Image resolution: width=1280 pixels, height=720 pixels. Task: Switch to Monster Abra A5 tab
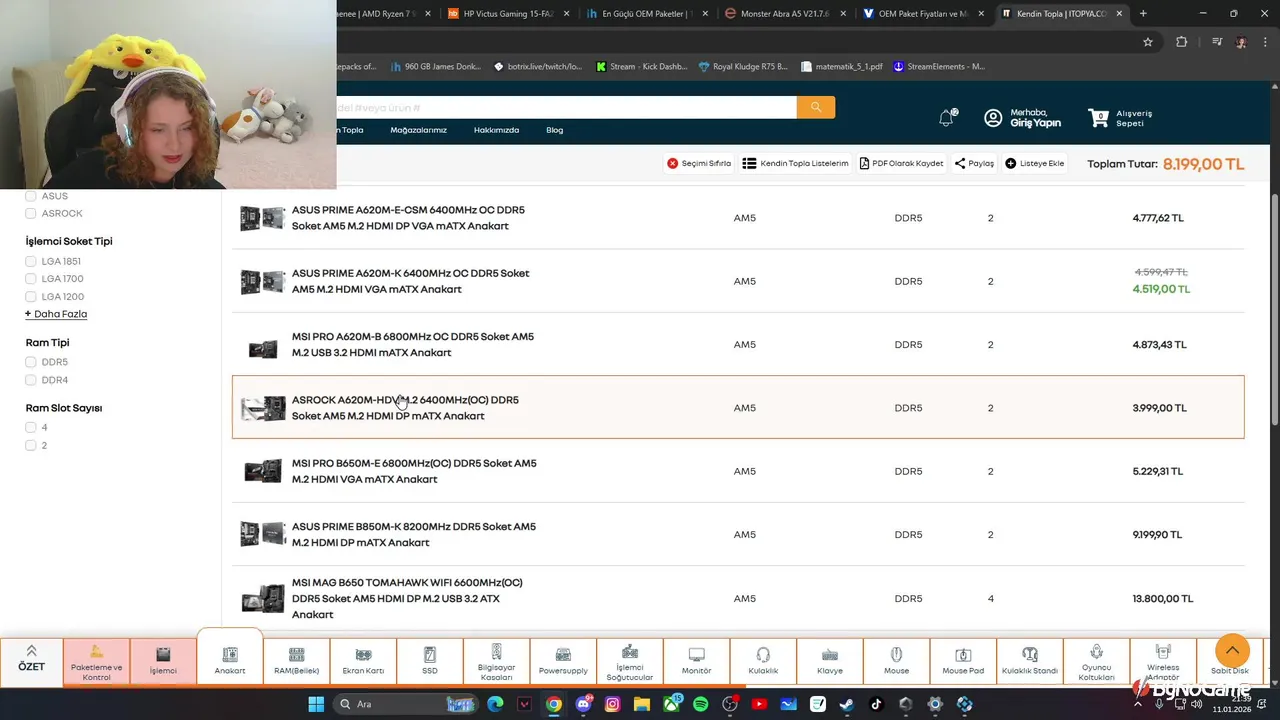pyautogui.click(x=784, y=13)
